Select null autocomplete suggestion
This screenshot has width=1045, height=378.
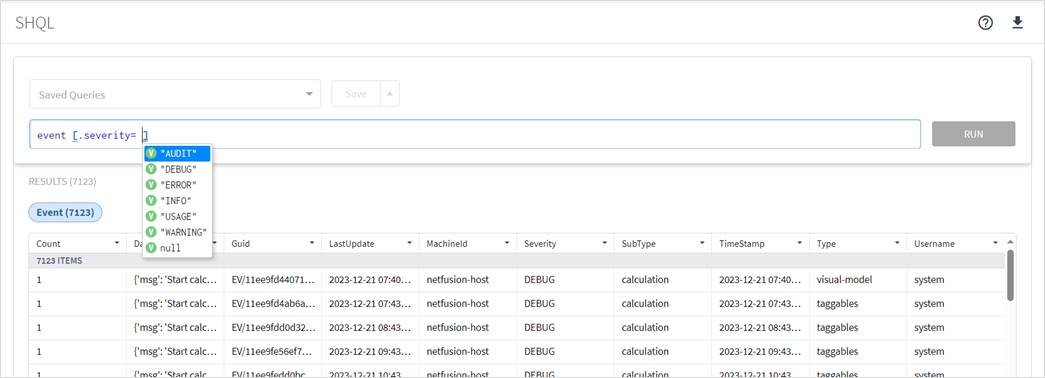[177, 248]
